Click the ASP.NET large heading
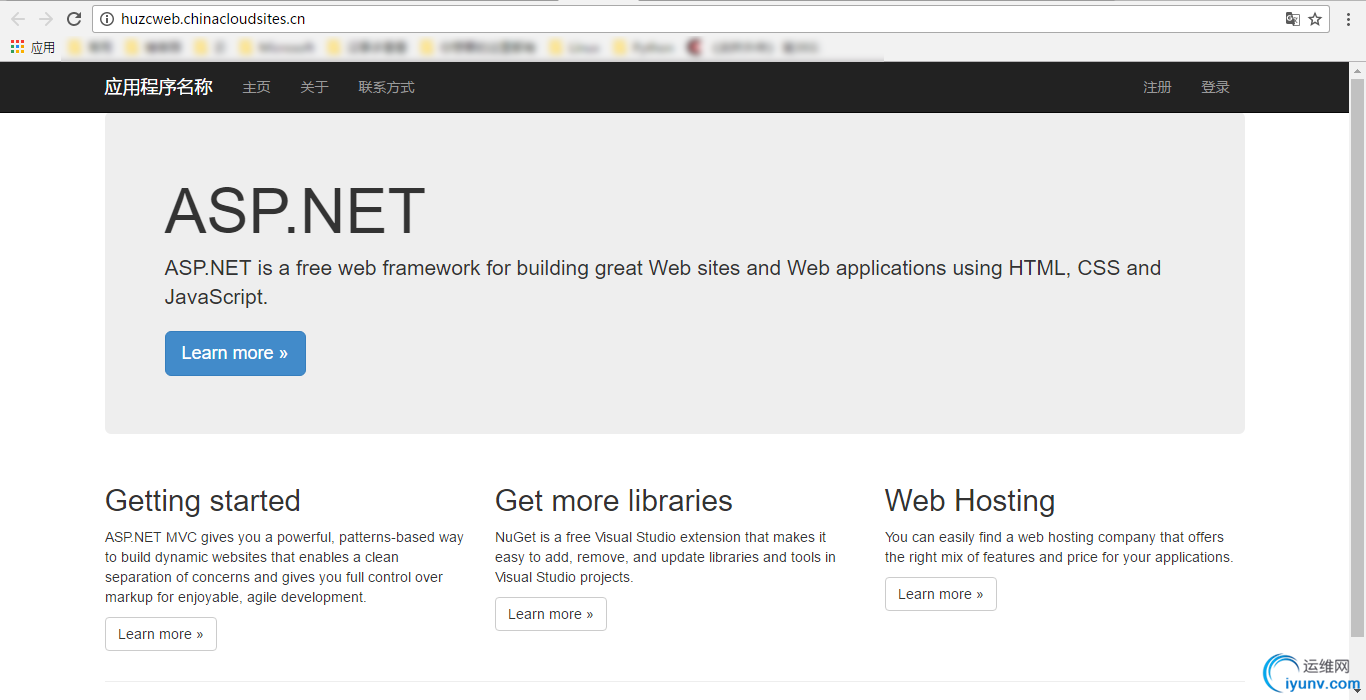Screen dimensions: 1366x700 295,211
